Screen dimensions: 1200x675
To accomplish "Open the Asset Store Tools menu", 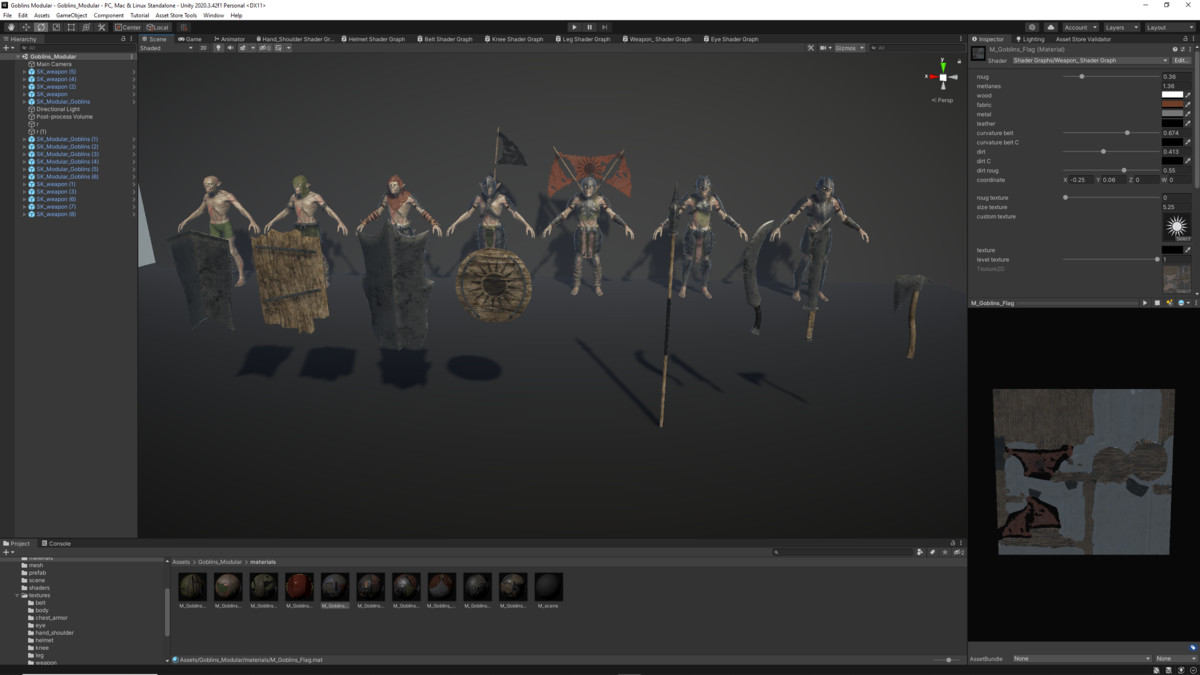I will coord(176,16).
